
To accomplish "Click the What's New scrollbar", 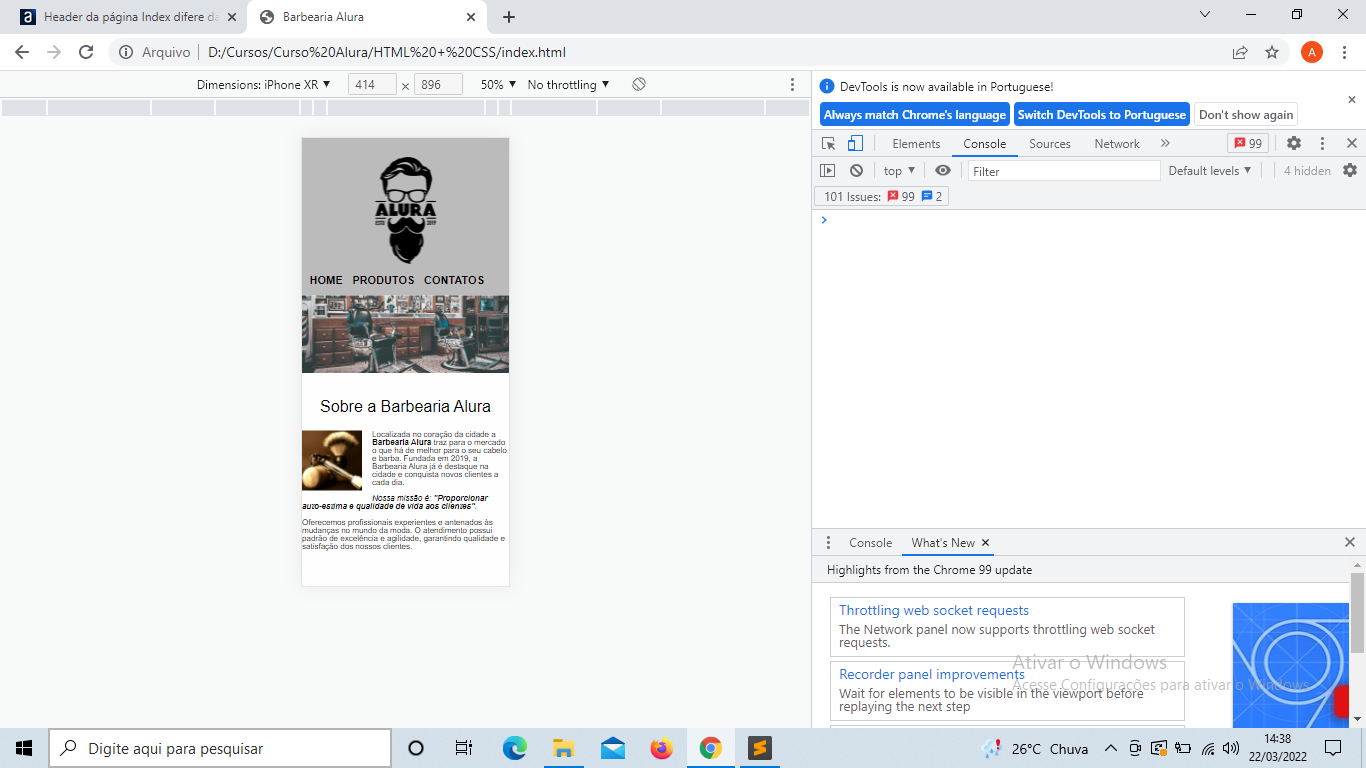I will click(1357, 612).
